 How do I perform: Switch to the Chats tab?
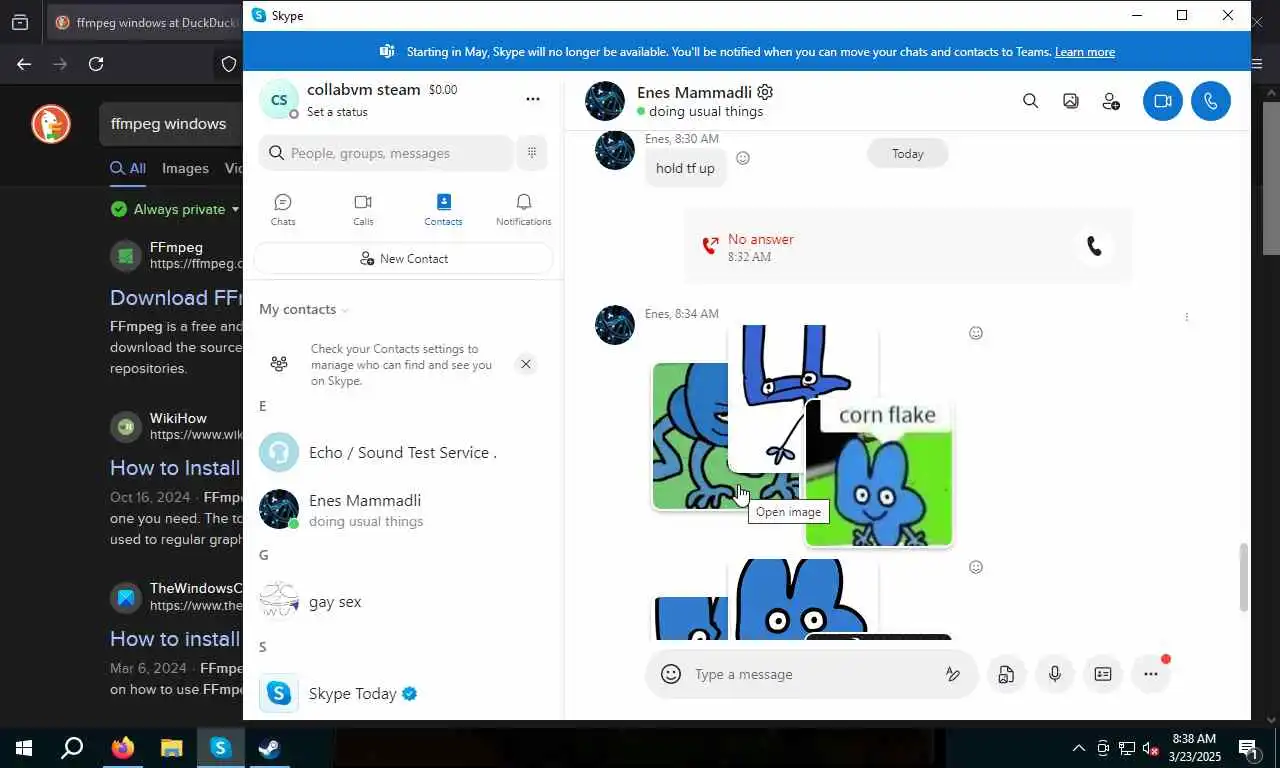point(283,209)
